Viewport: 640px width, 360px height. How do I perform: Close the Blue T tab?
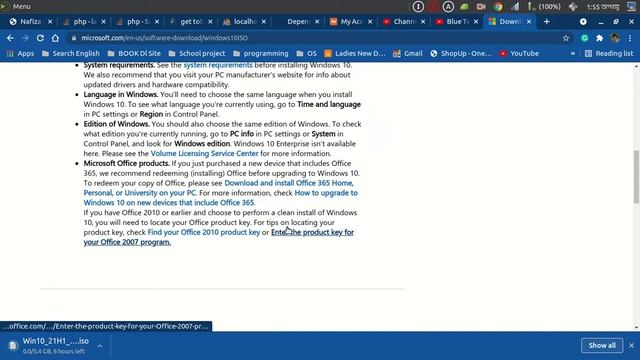(476, 22)
